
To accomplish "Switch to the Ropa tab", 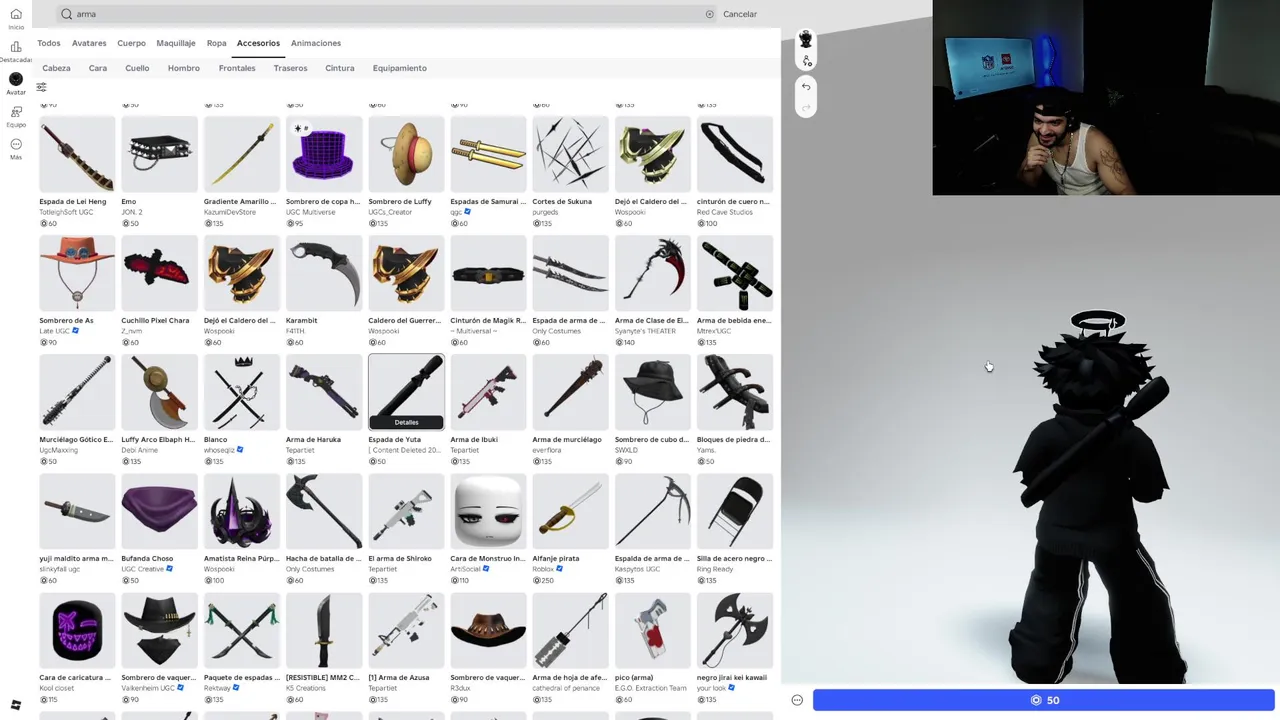I will pyautogui.click(x=216, y=43).
